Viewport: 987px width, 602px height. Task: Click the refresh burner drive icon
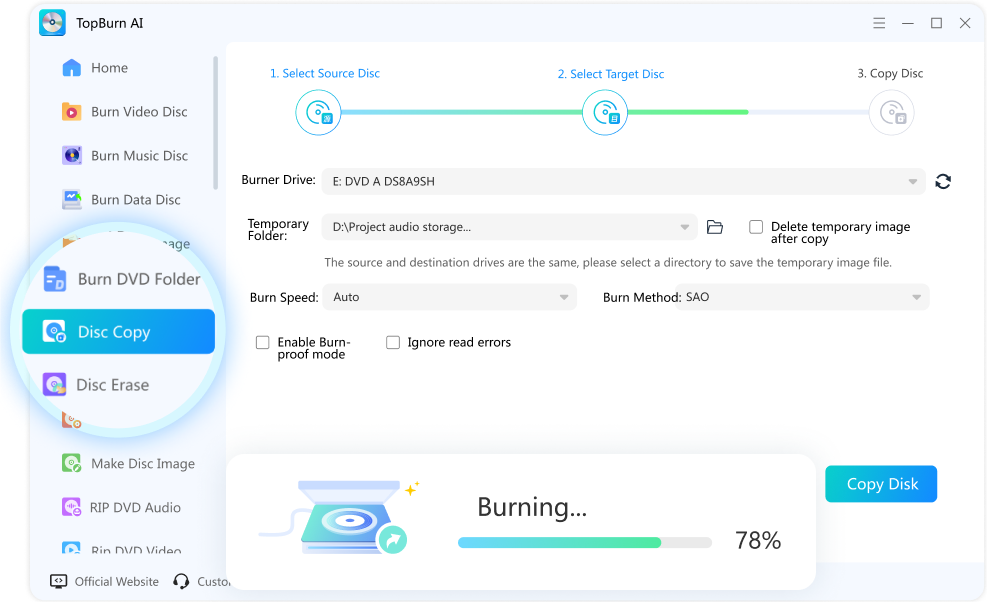click(942, 181)
